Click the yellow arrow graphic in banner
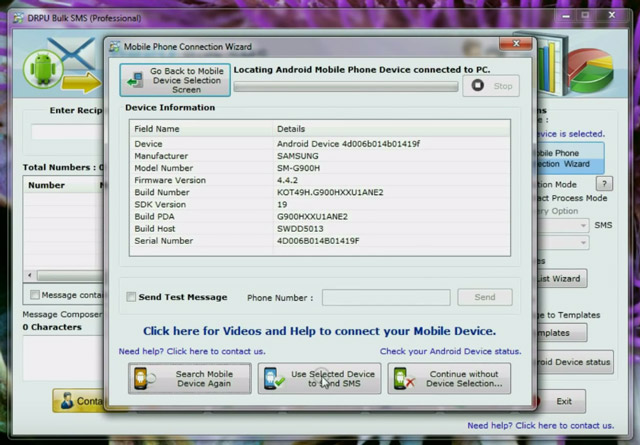This screenshot has width=640, height=445. point(82,83)
